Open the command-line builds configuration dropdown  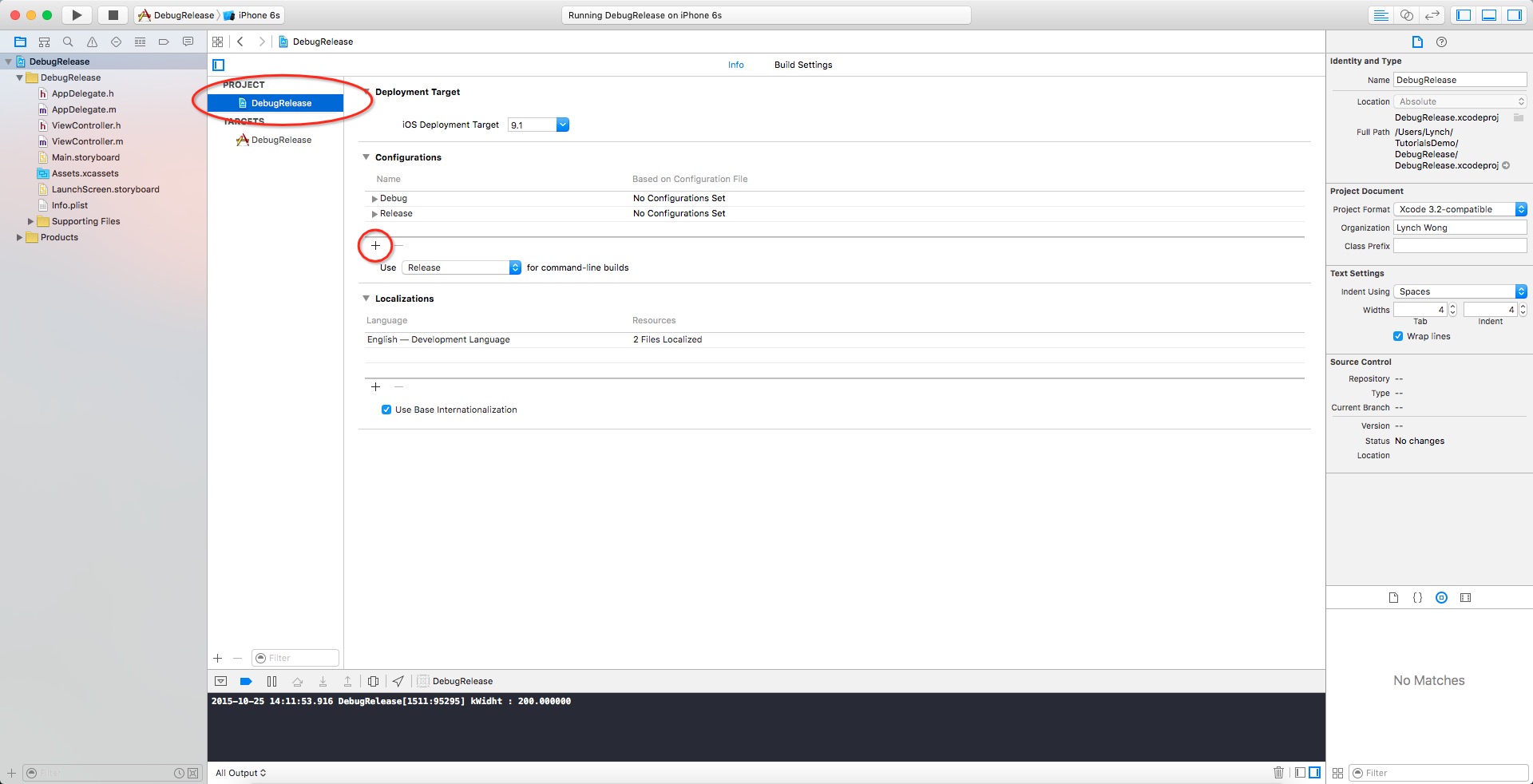[461, 267]
